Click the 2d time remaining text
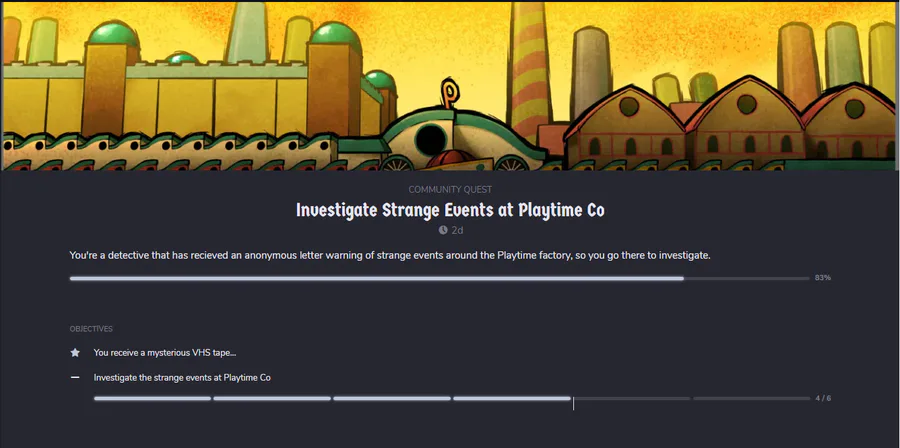 click(457, 230)
